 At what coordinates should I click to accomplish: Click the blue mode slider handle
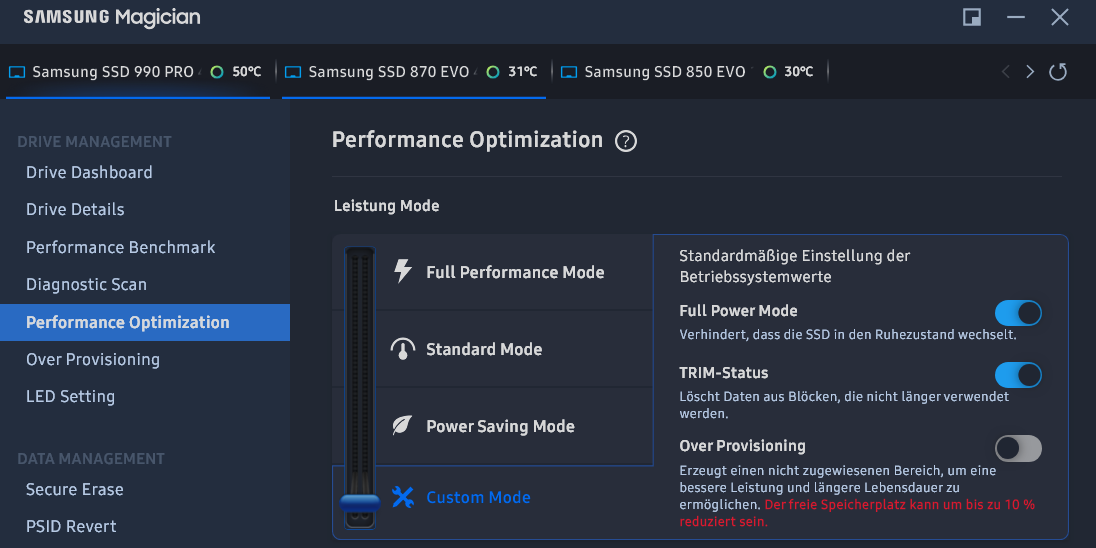(360, 502)
